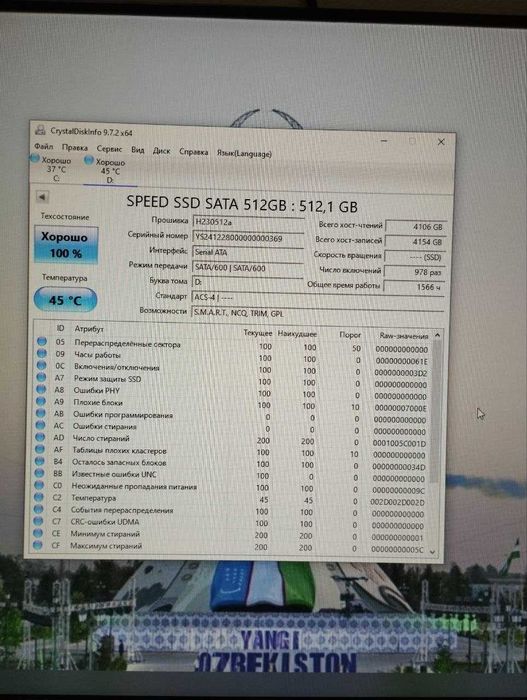Open the Диск menu

pyautogui.click(x=161, y=151)
